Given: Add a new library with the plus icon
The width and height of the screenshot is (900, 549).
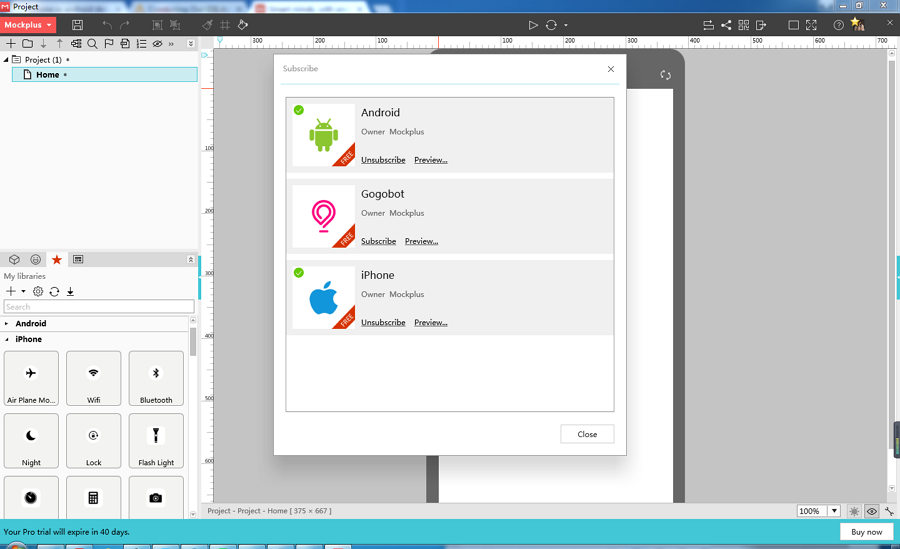Looking at the screenshot, I should (10, 291).
